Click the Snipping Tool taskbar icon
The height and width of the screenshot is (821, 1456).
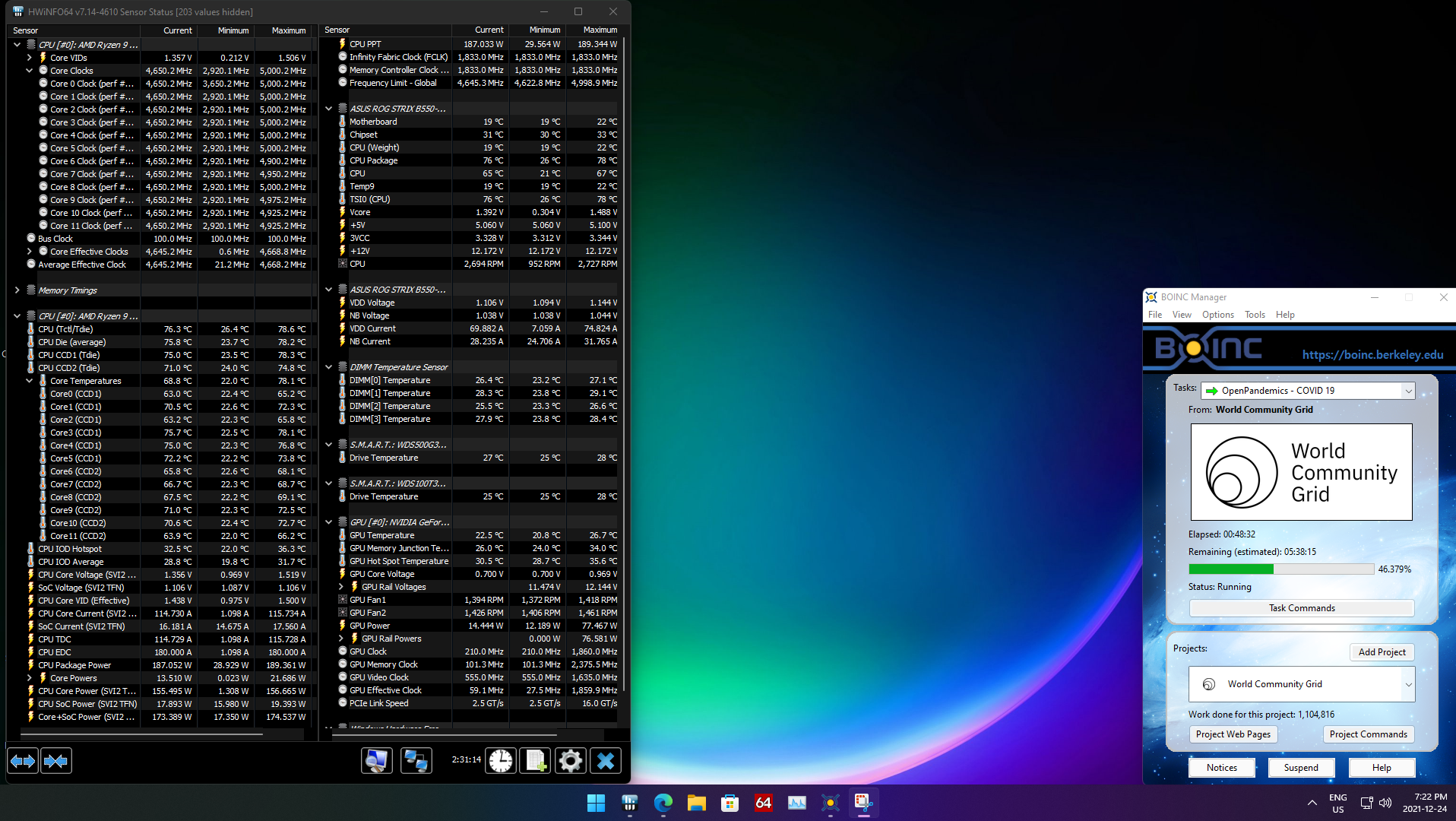[864, 803]
